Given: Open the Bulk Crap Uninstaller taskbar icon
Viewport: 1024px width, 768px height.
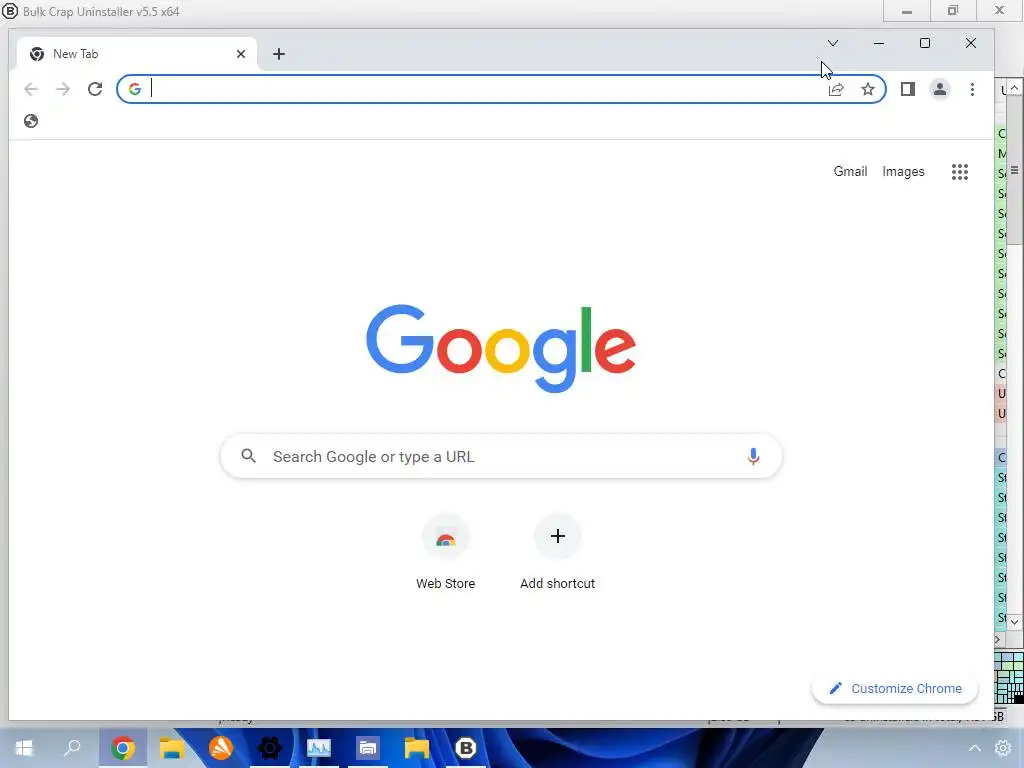Looking at the screenshot, I should pyautogui.click(x=466, y=748).
